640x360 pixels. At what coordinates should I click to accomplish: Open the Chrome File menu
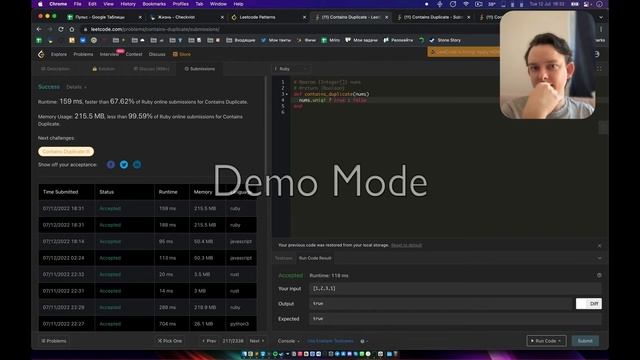pos(78,4)
